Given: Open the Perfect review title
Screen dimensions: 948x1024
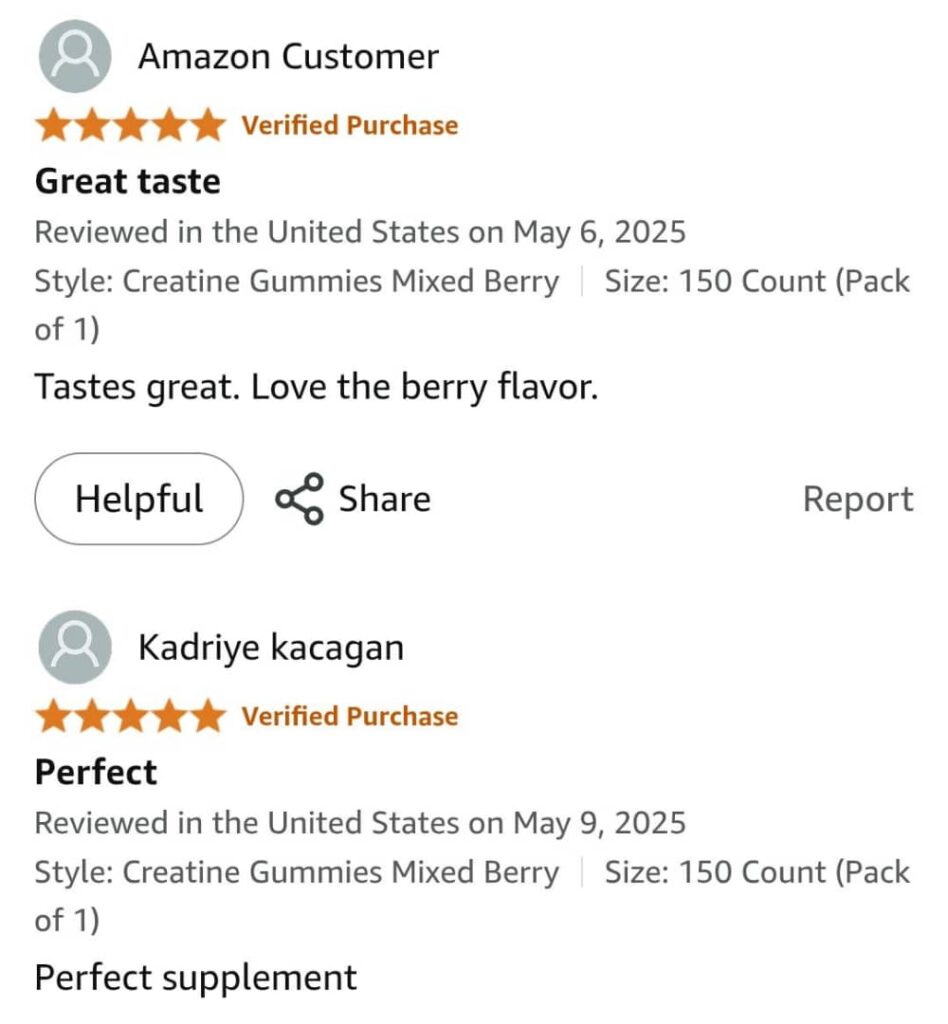Looking at the screenshot, I should coord(97,772).
